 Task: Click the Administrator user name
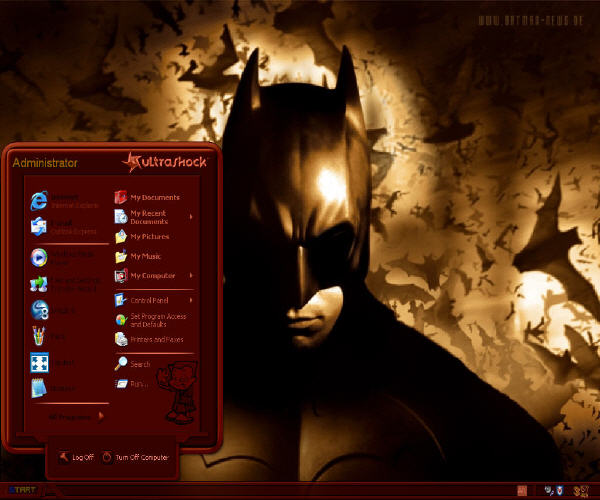click(x=45, y=163)
